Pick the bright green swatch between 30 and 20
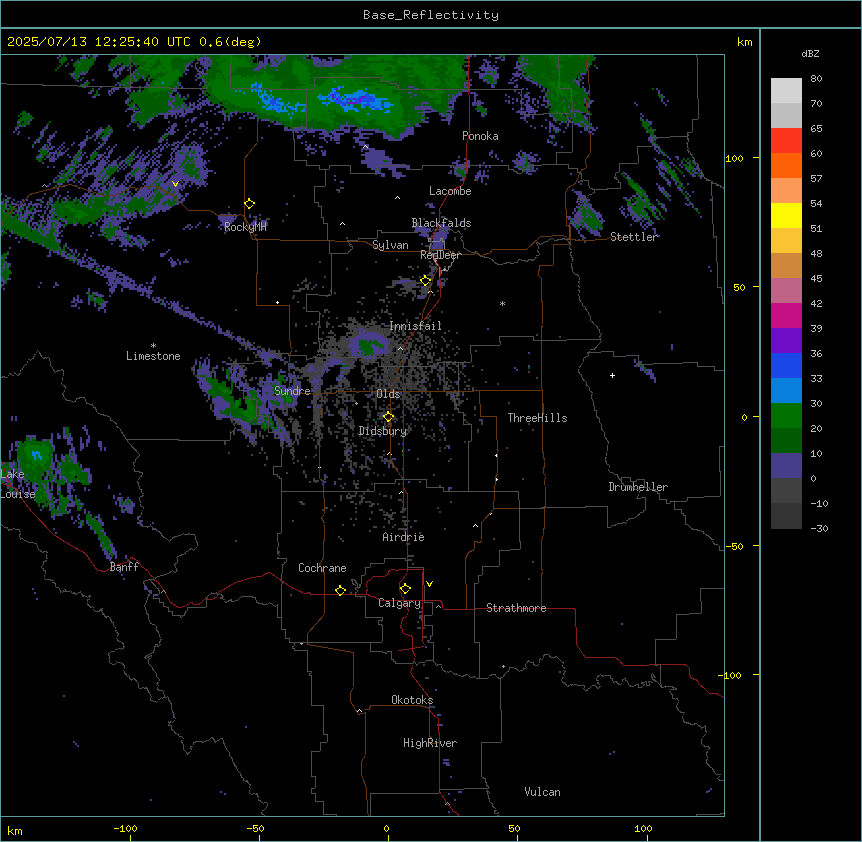Image resolution: width=862 pixels, height=842 pixels. [x=786, y=416]
